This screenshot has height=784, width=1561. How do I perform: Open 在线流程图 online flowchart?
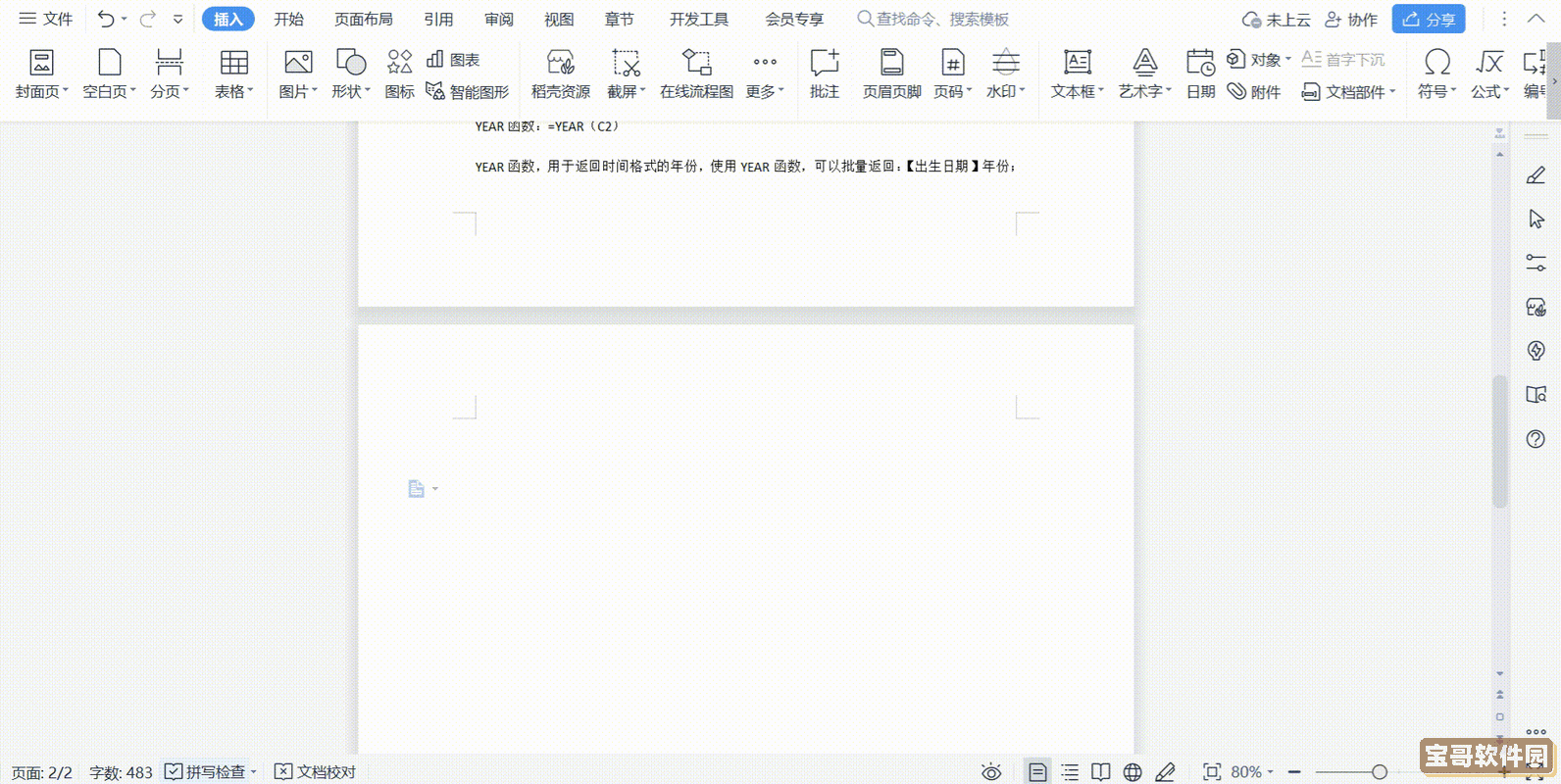pos(696,74)
